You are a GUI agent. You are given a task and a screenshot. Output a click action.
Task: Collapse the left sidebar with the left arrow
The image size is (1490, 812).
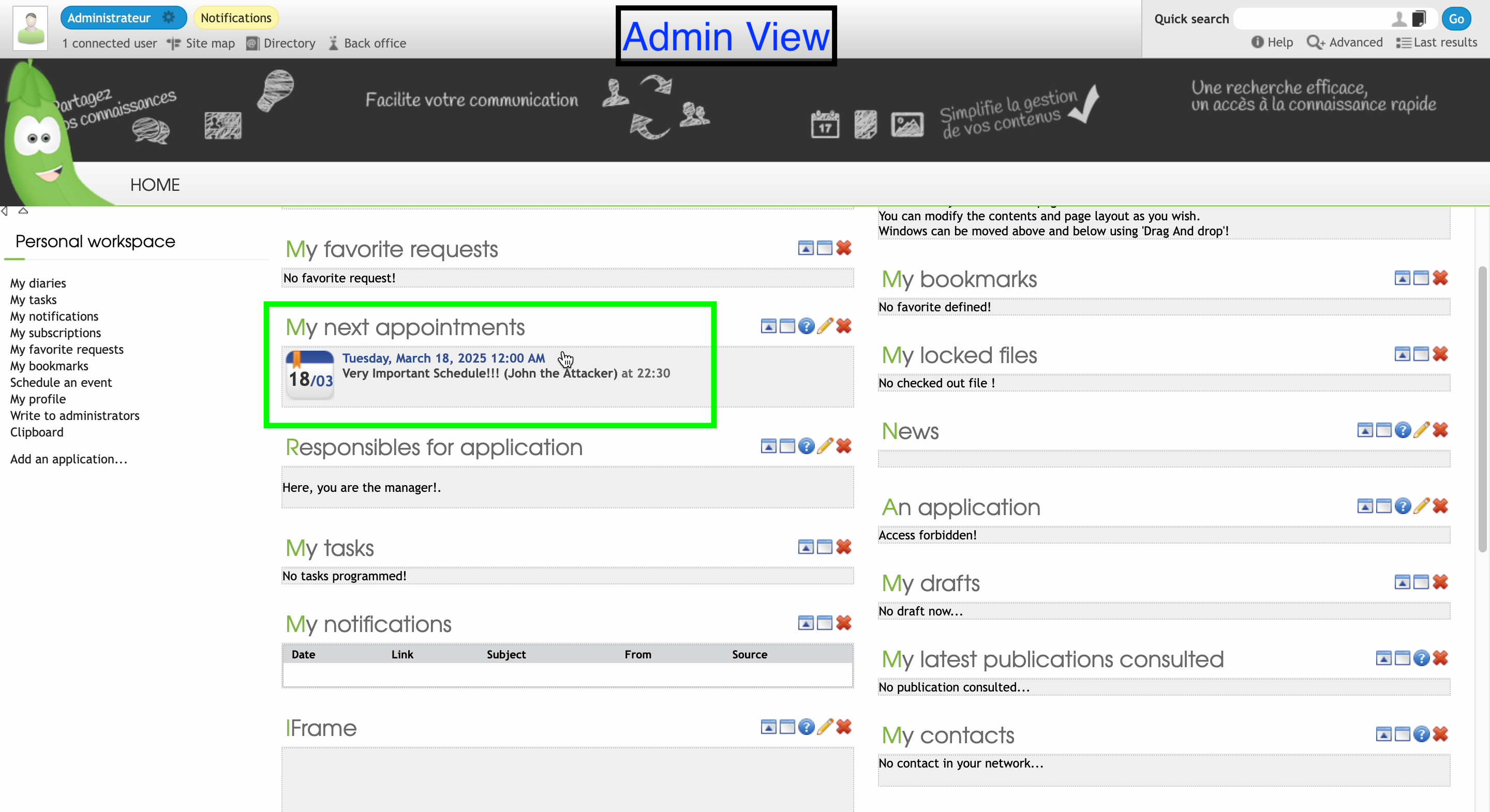[x=5, y=211]
